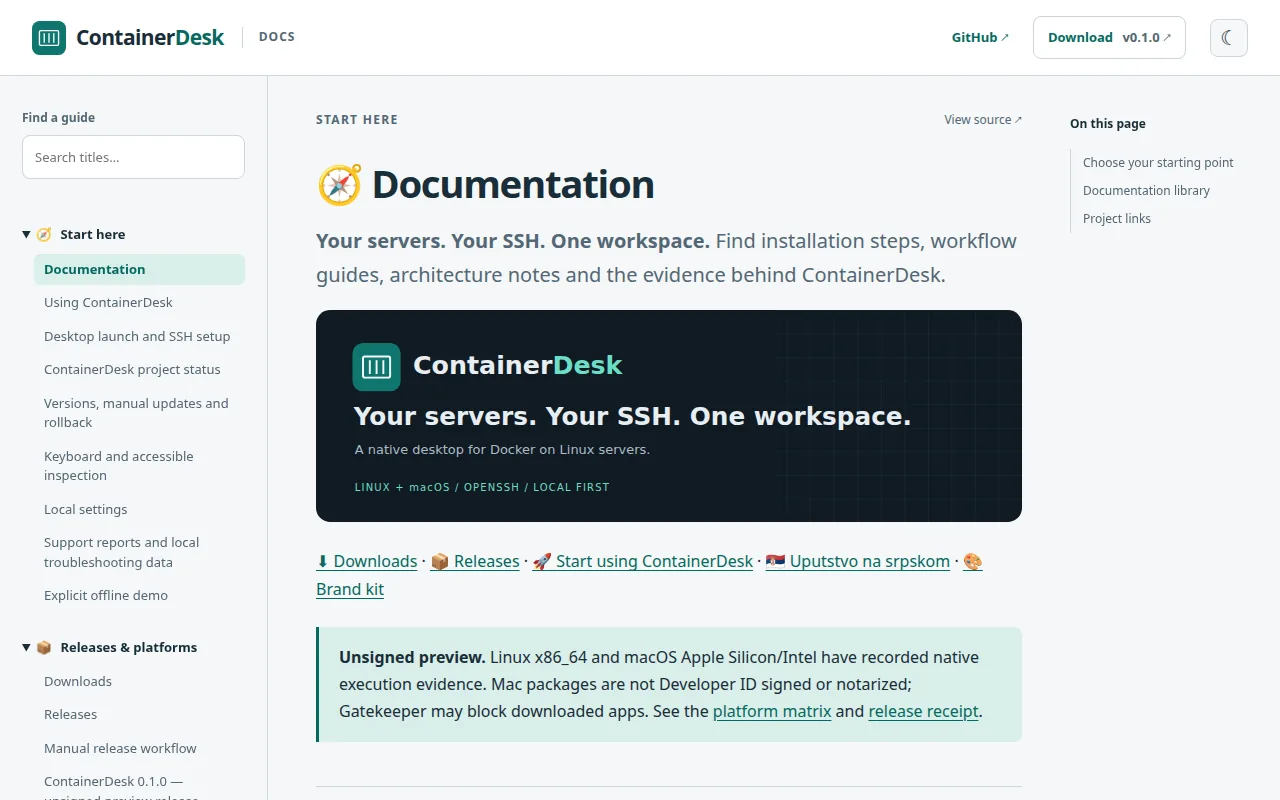Click the View source link

[x=983, y=120]
